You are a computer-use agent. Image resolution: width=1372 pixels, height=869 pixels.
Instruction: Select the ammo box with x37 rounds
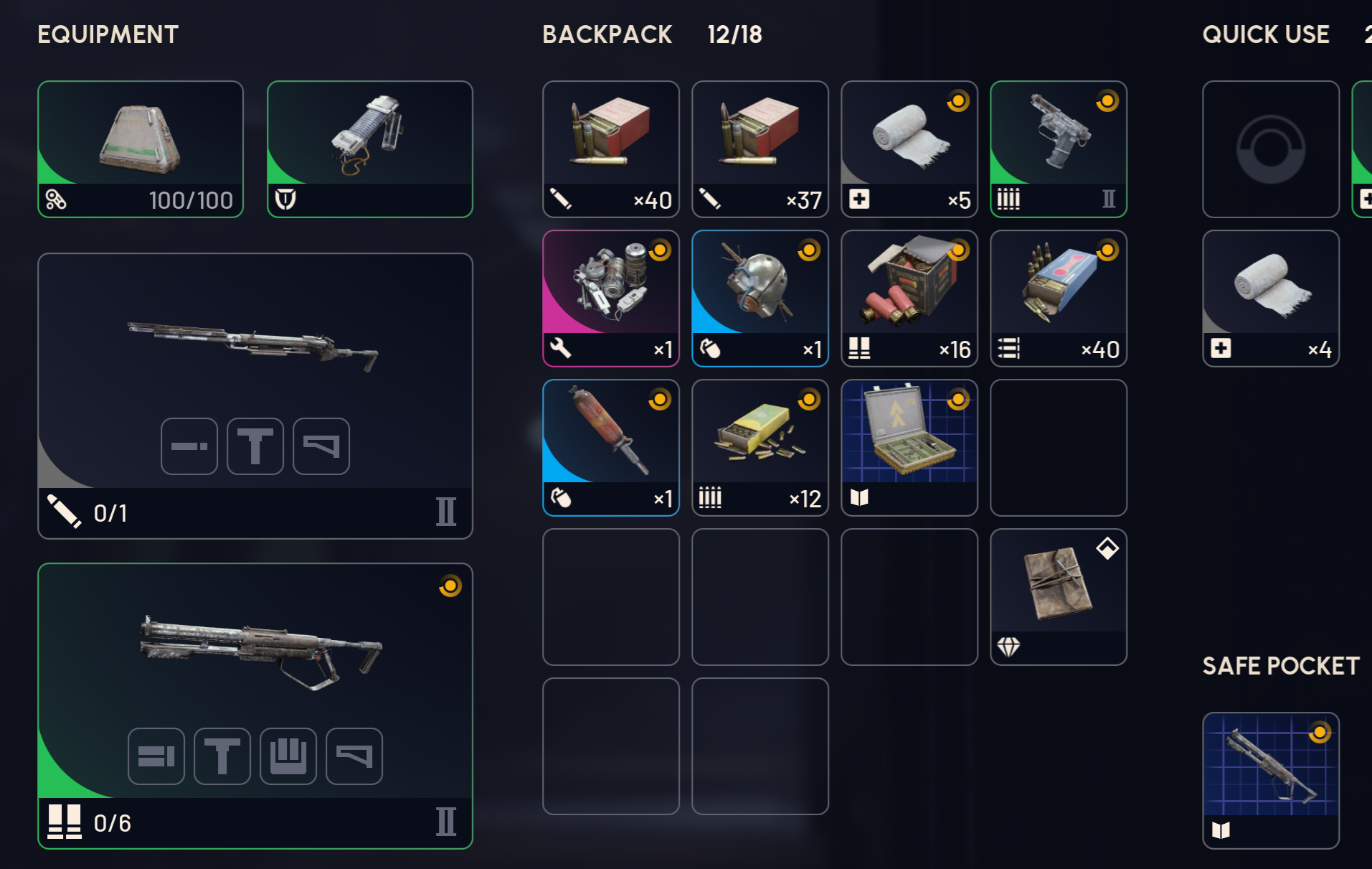760,149
